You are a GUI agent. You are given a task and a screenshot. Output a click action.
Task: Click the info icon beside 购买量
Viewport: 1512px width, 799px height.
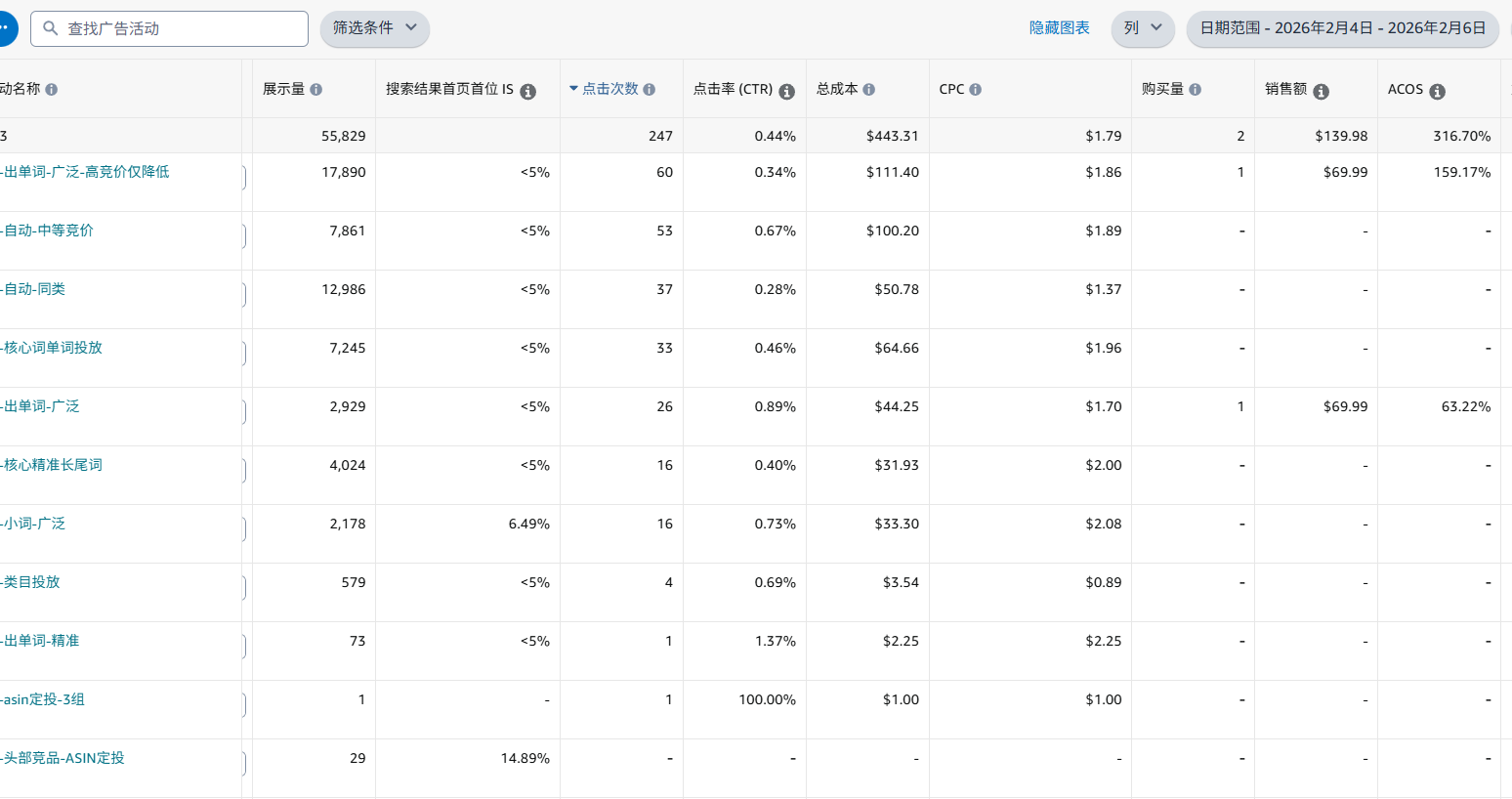pos(1195,90)
